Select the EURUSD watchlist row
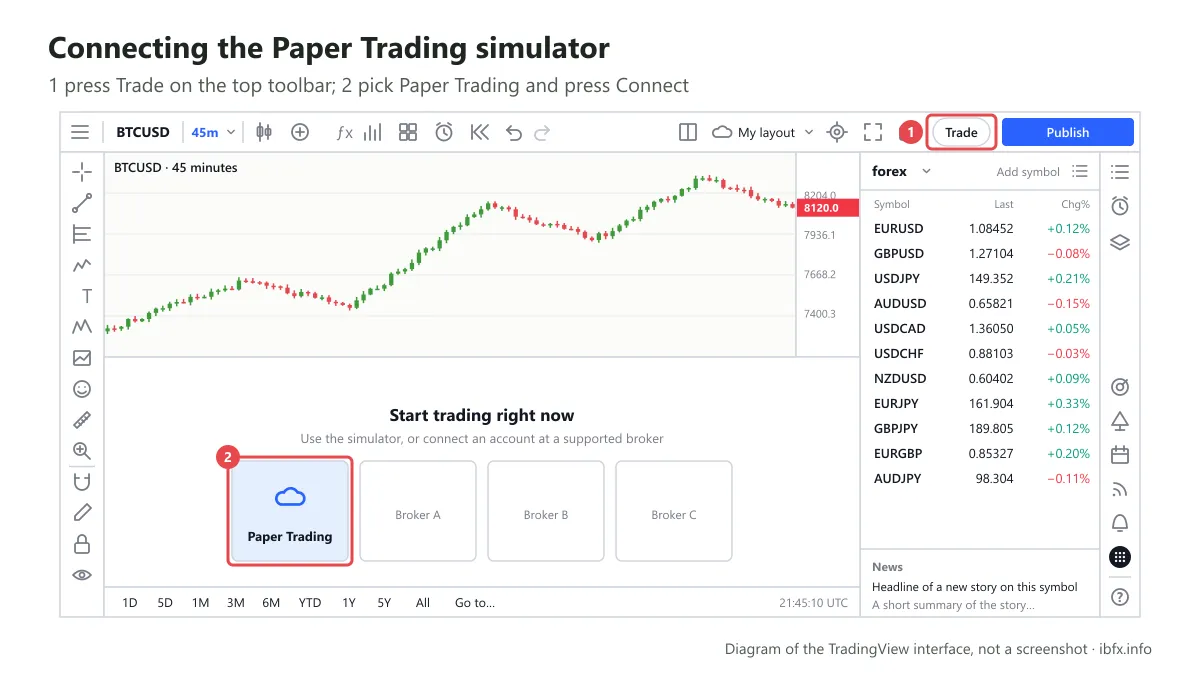The width and height of the screenshot is (1200, 675). pyautogui.click(x=980, y=229)
